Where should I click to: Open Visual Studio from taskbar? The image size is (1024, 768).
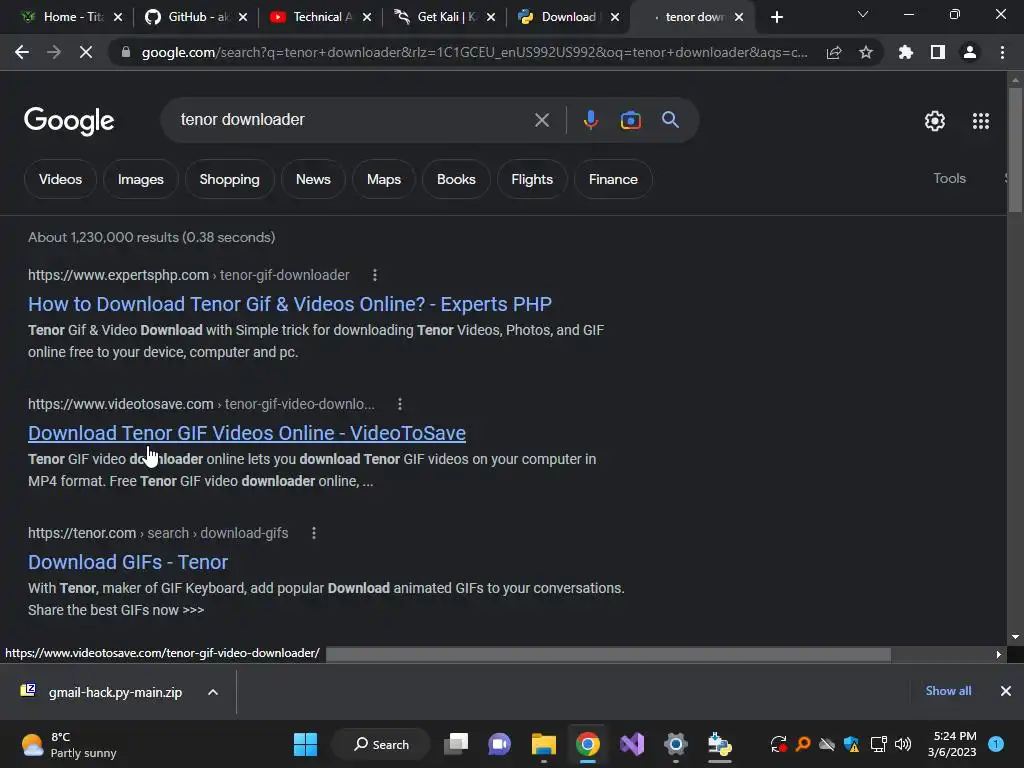pos(632,744)
